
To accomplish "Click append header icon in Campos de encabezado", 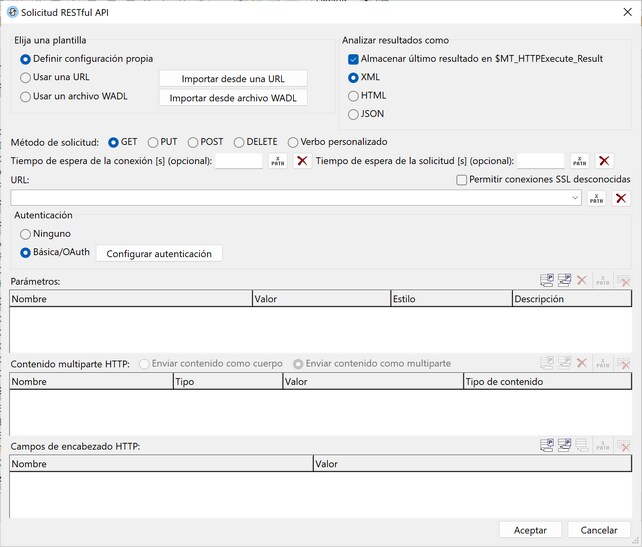I will pos(547,445).
